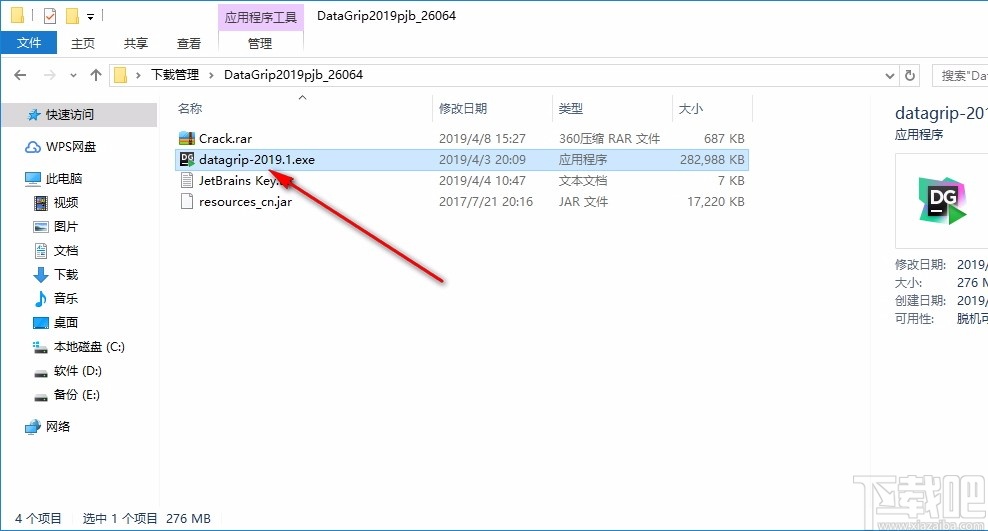Image resolution: width=988 pixels, height=531 pixels.
Task: Select the resources_cn.jar file icon
Action: click(x=187, y=202)
